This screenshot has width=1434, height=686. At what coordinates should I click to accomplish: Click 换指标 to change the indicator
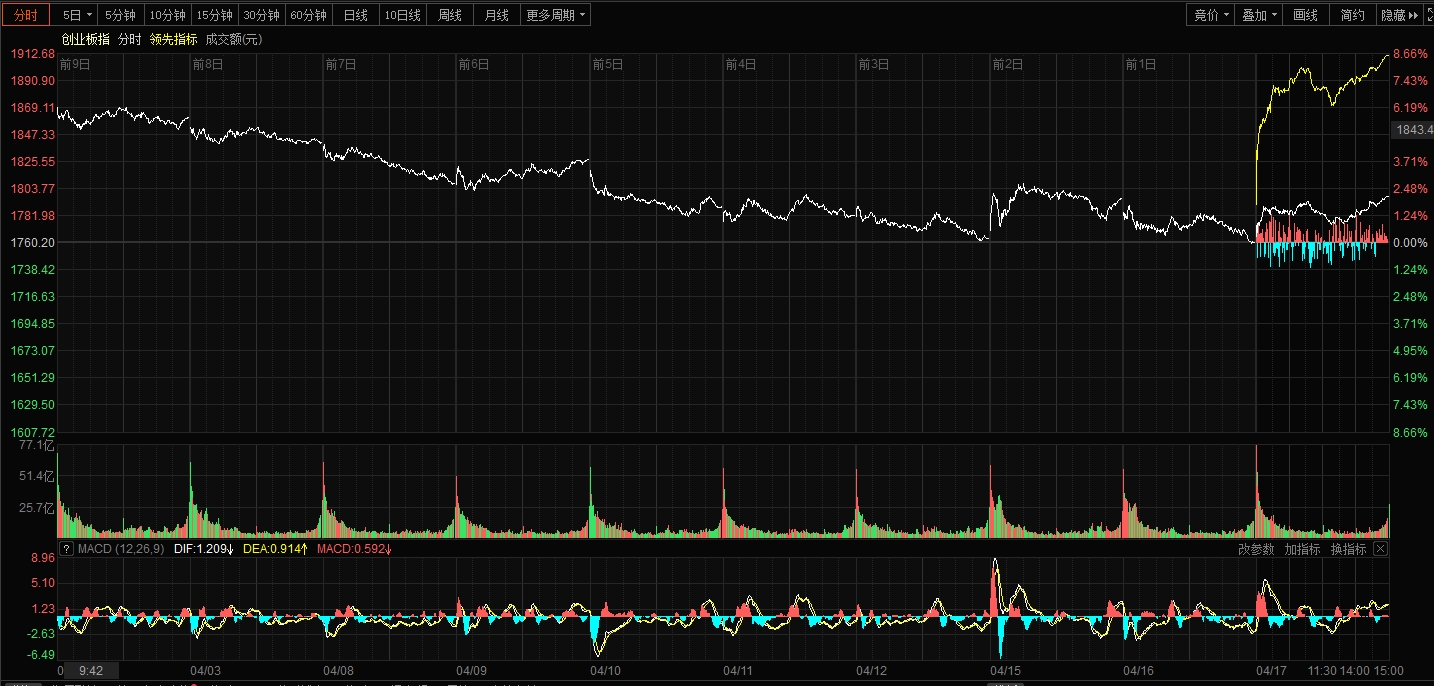1348,549
